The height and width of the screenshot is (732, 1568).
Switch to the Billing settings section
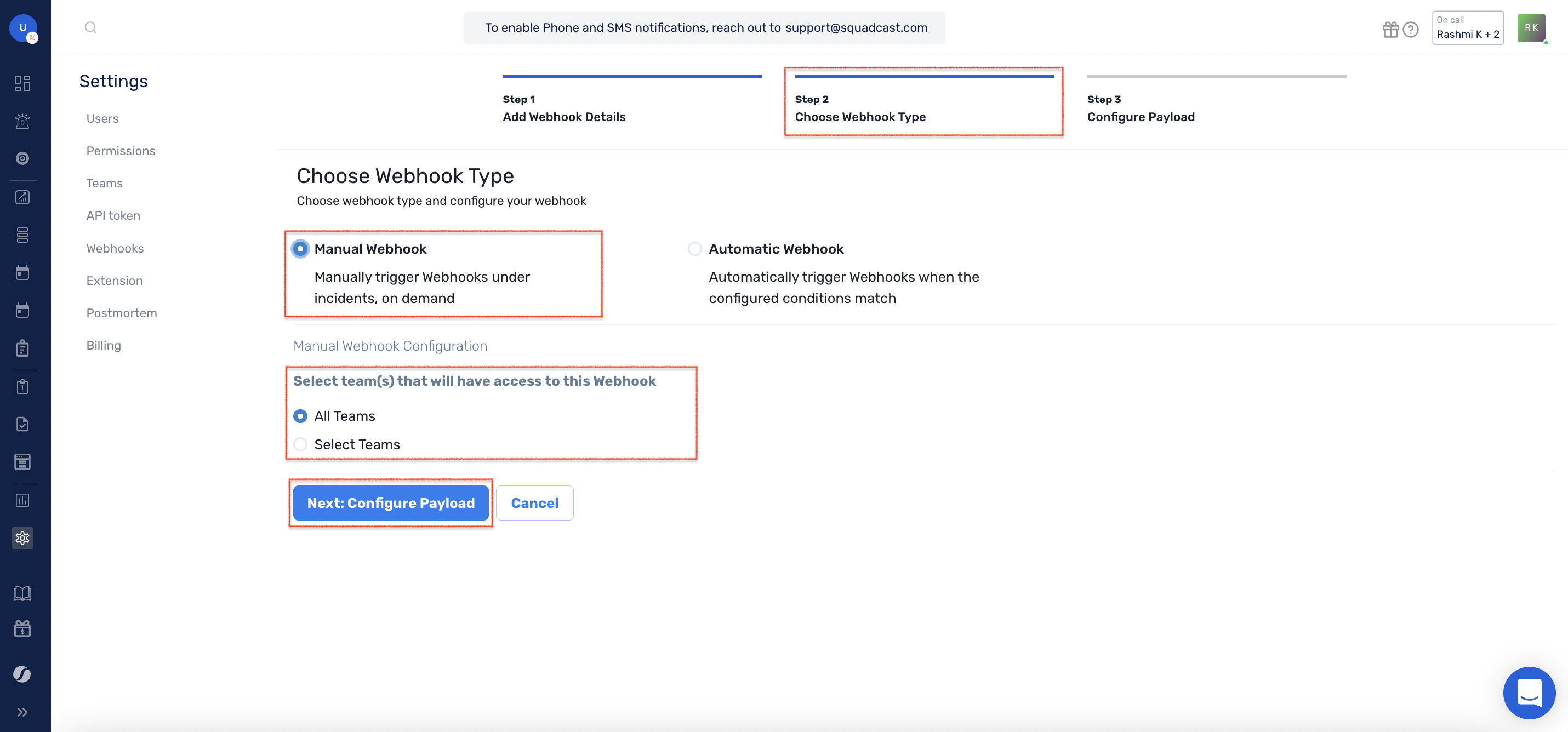104,345
